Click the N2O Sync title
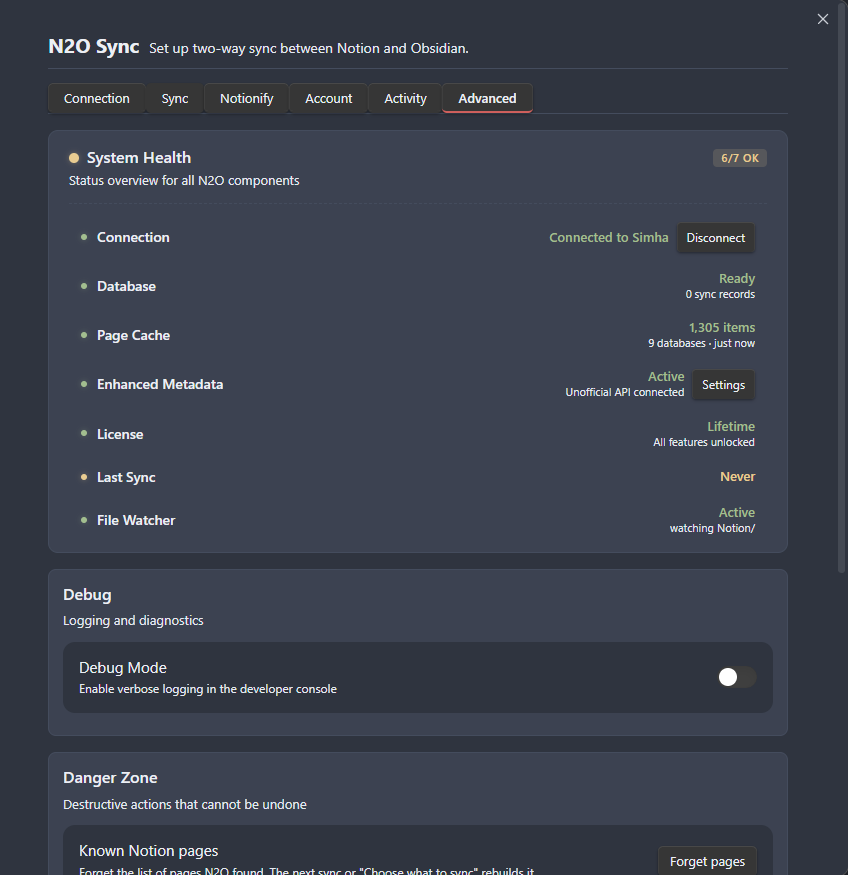This screenshot has height=875, width=848. coord(94,46)
